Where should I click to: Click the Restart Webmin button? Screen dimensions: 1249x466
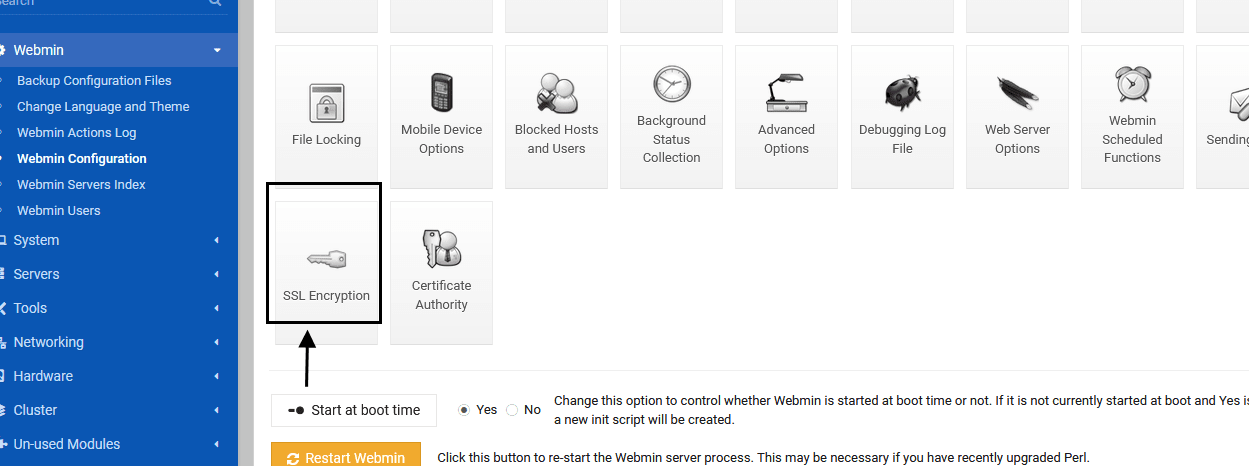coord(346,457)
